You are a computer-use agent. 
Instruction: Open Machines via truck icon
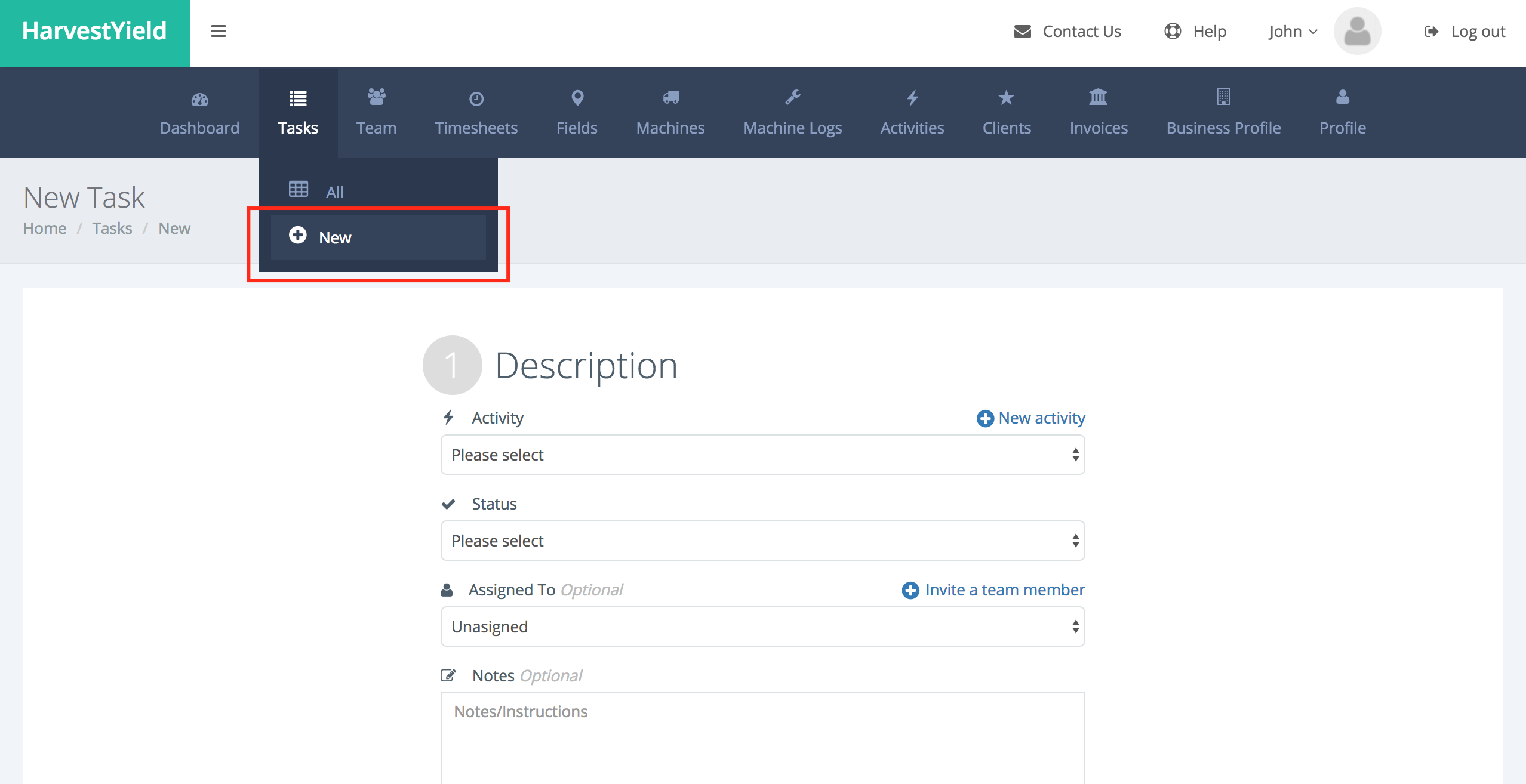(670, 98)
